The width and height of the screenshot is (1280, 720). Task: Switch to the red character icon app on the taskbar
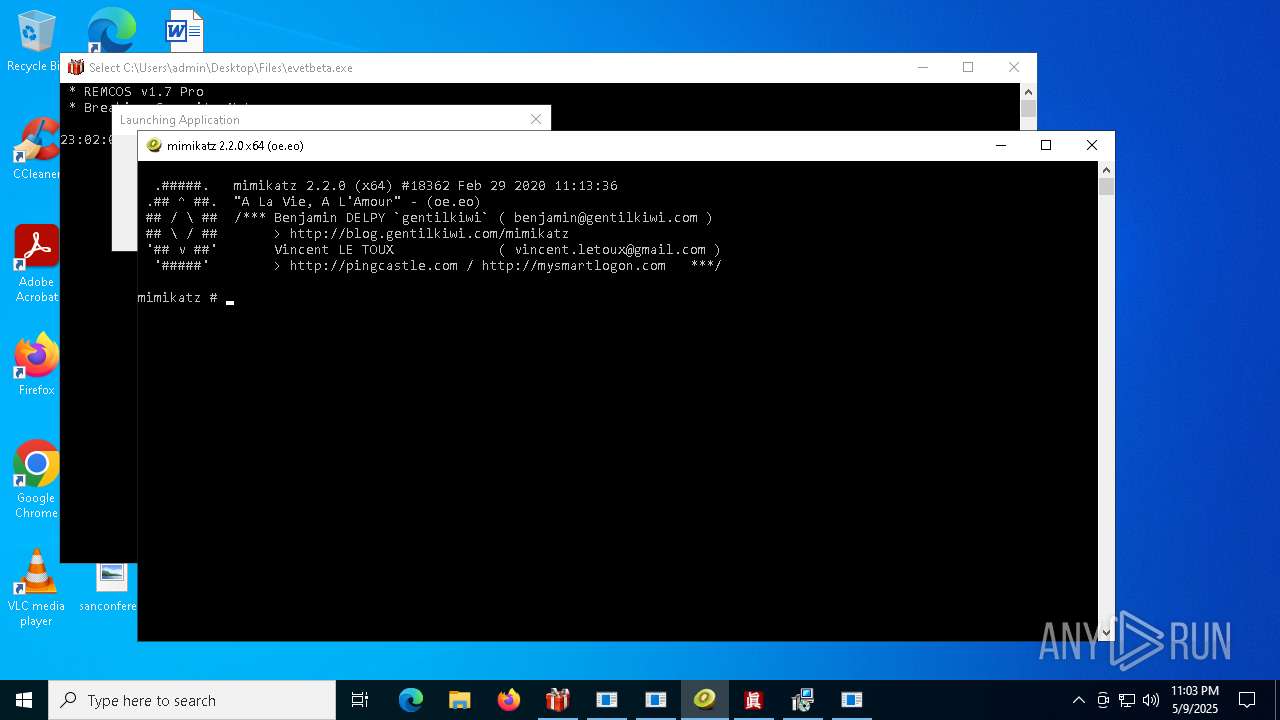click(754, 700)
